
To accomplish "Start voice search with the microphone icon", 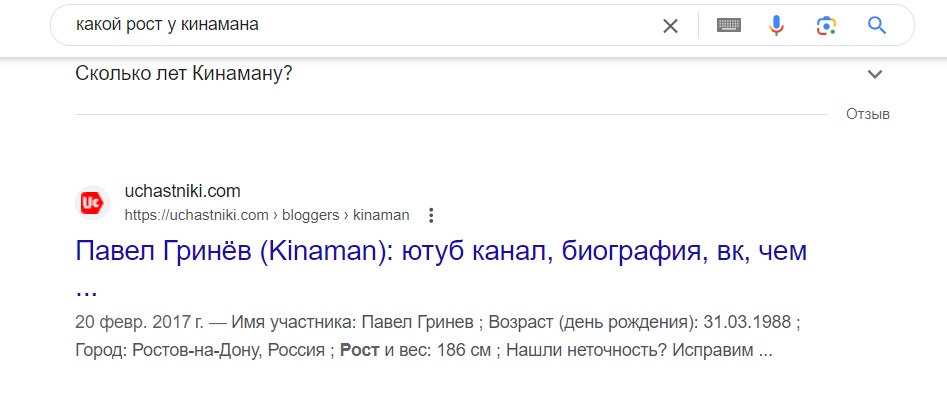I will 777,25.
